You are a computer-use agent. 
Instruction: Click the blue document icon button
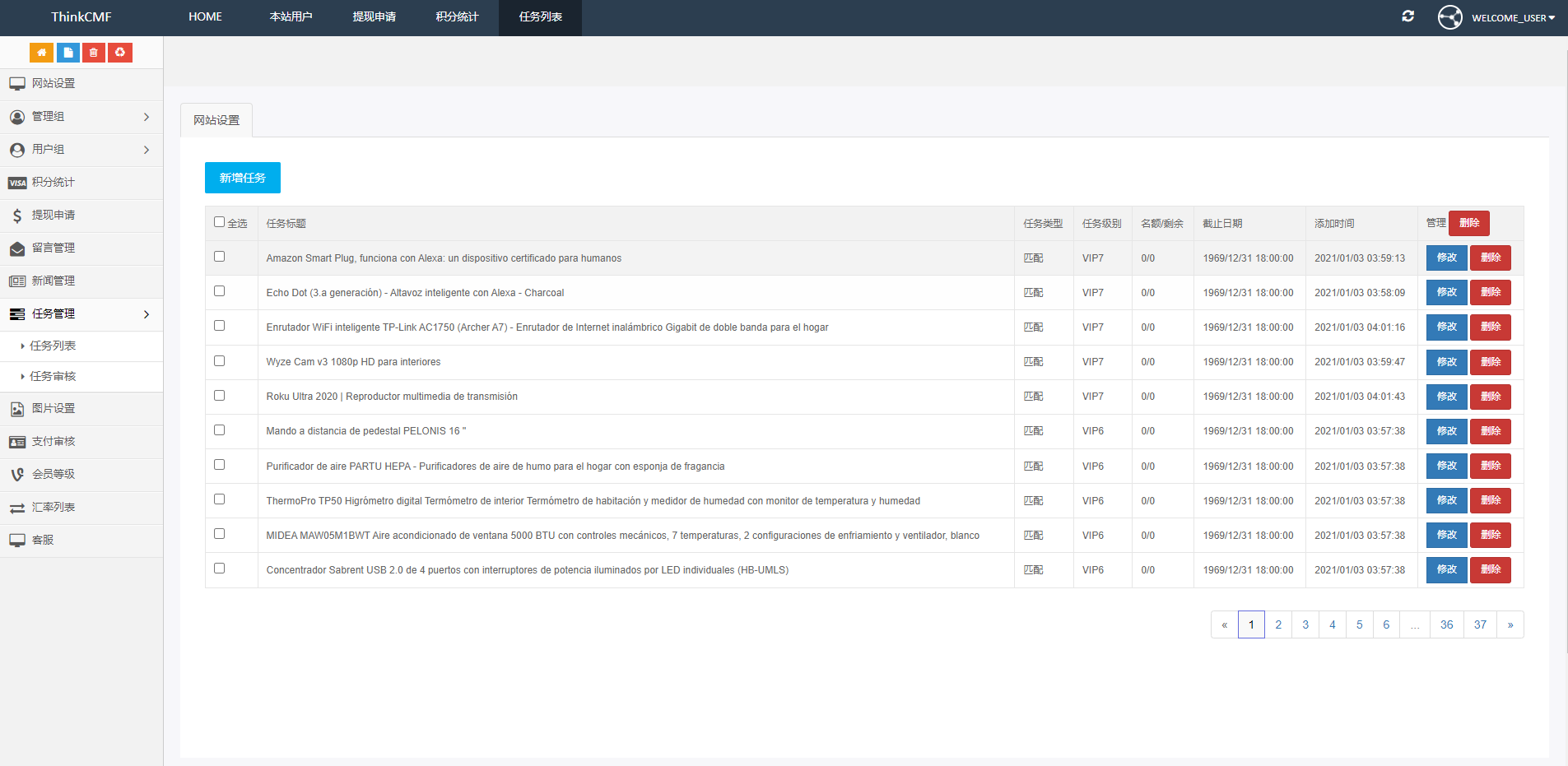68,53
